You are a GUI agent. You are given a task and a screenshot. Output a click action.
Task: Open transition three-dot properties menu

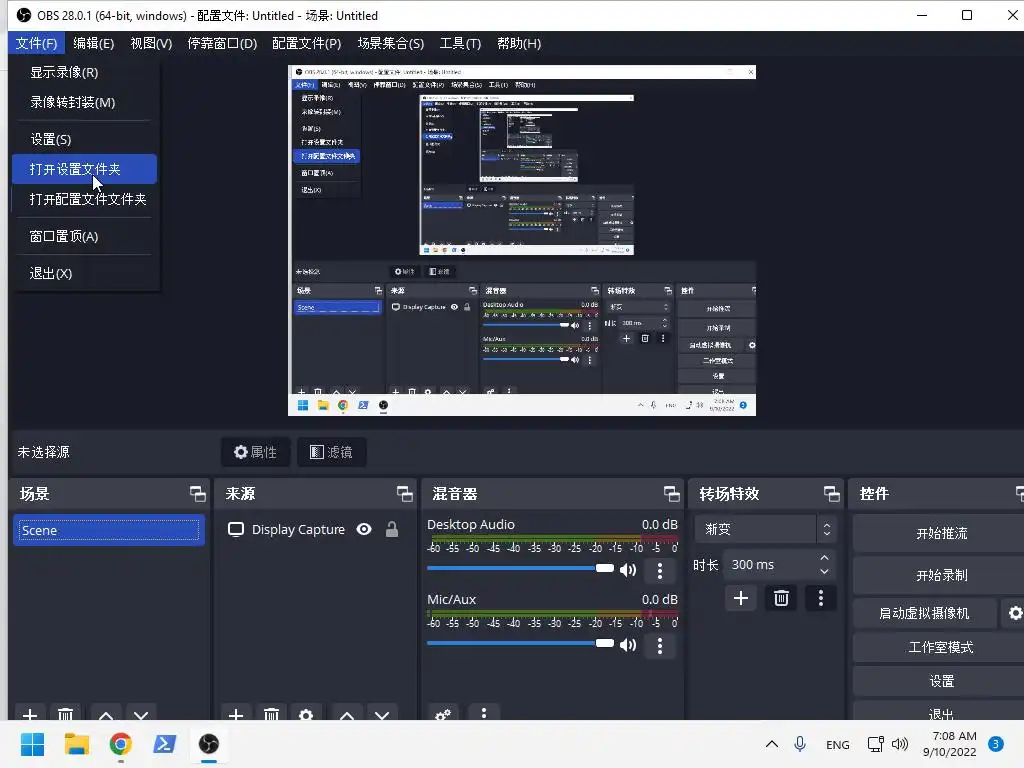[x=821, y=598]
